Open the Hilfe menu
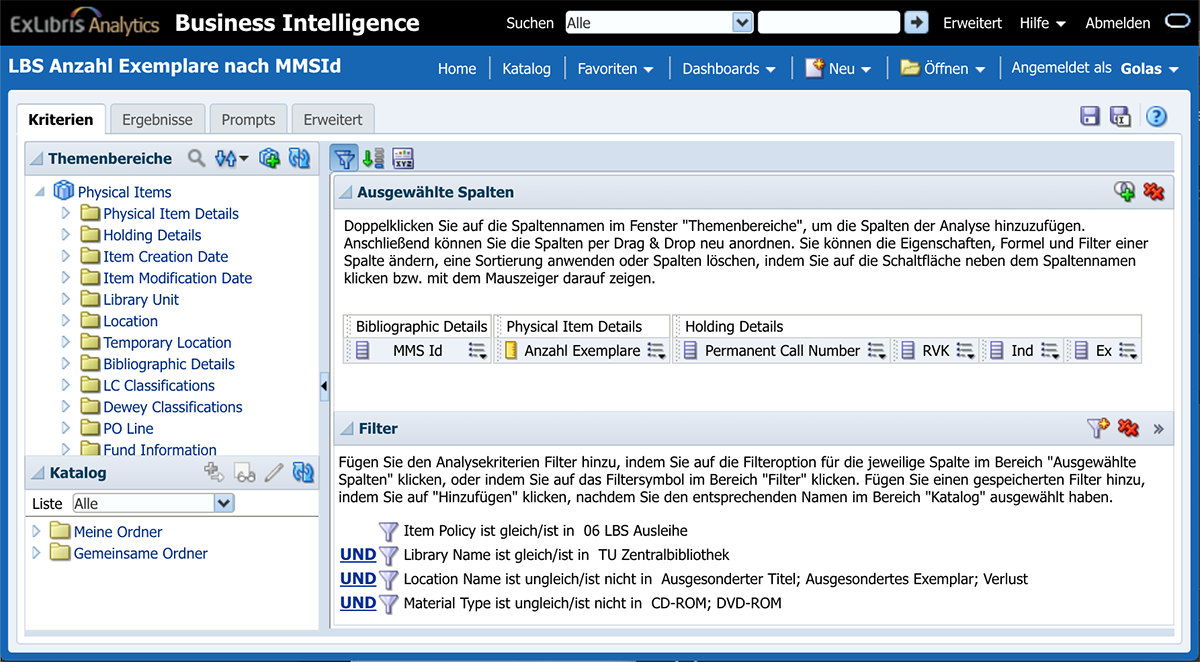This screenshot has height=662, width=1200. (x=1043, y=23)
